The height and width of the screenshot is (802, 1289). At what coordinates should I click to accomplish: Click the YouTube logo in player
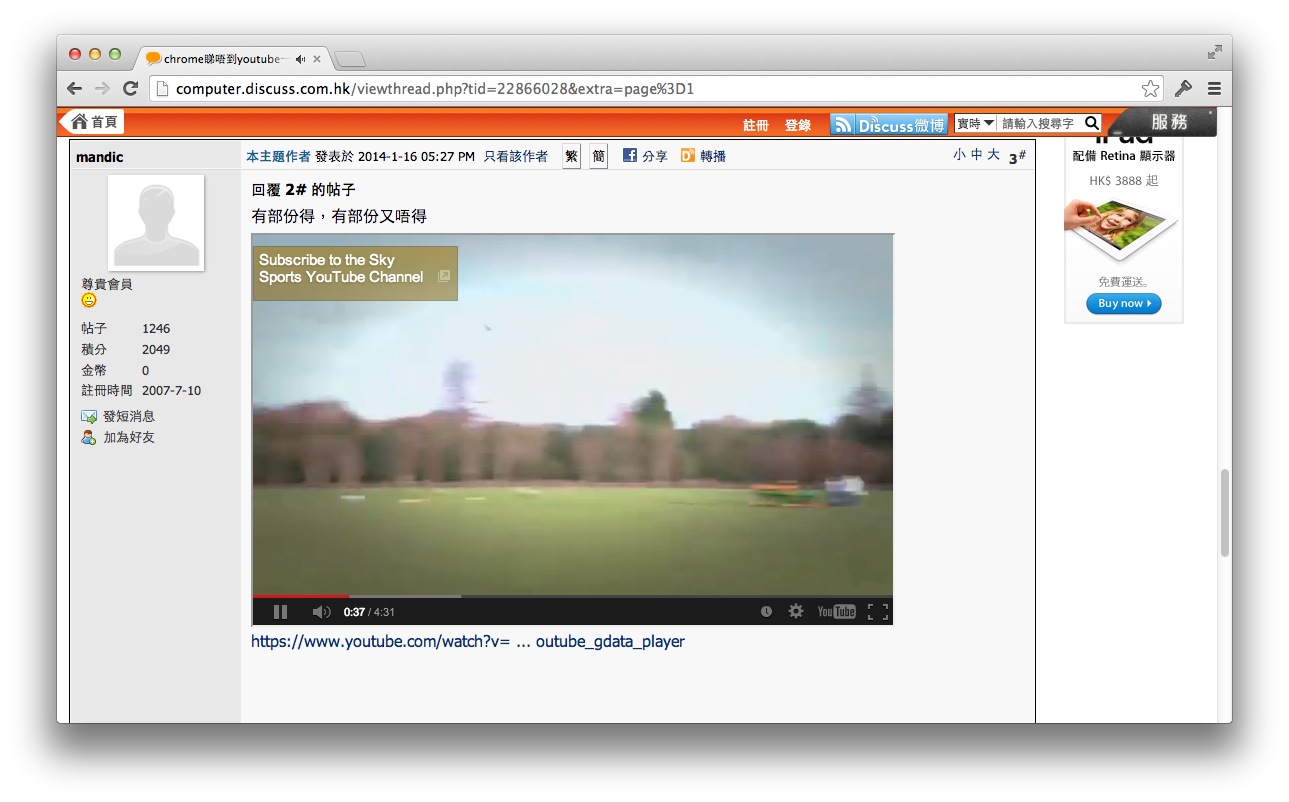[836, 612]
